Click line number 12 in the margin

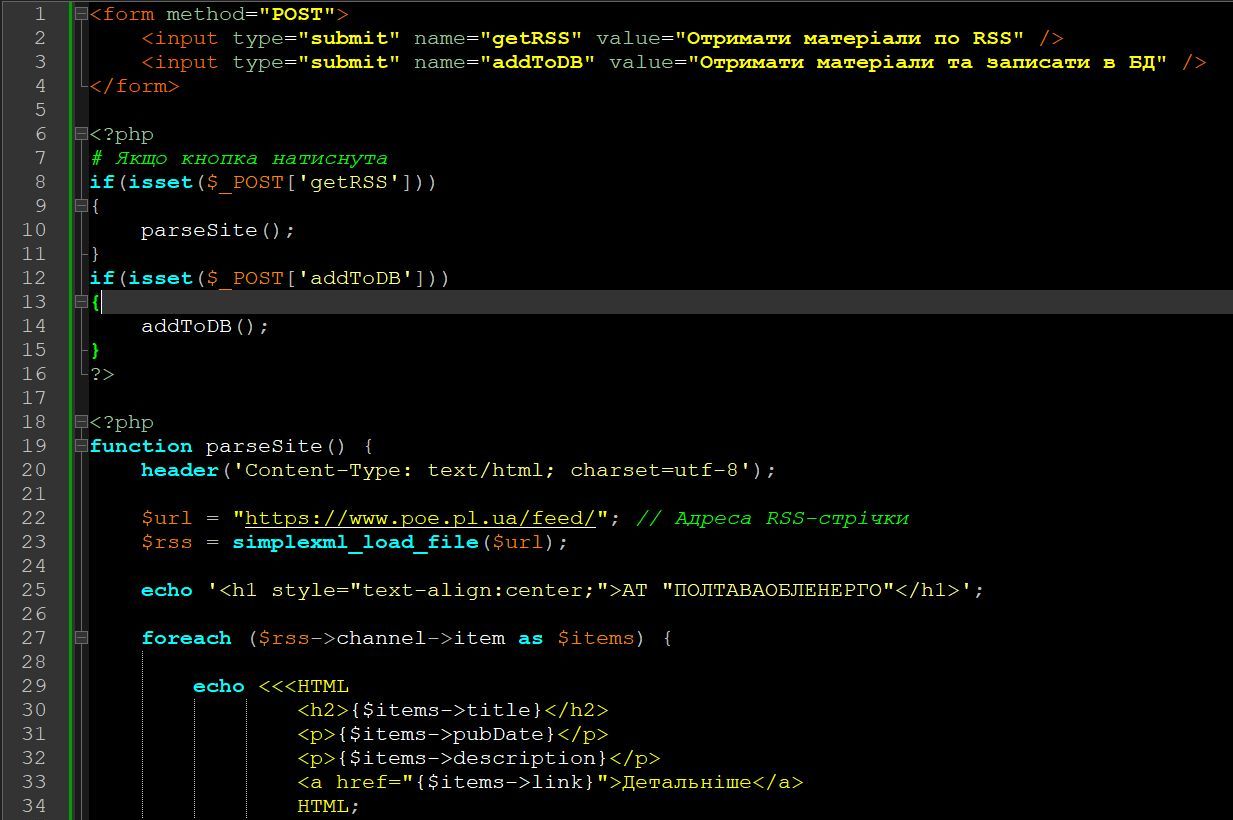pyautogui.click(x=34, y=278)
